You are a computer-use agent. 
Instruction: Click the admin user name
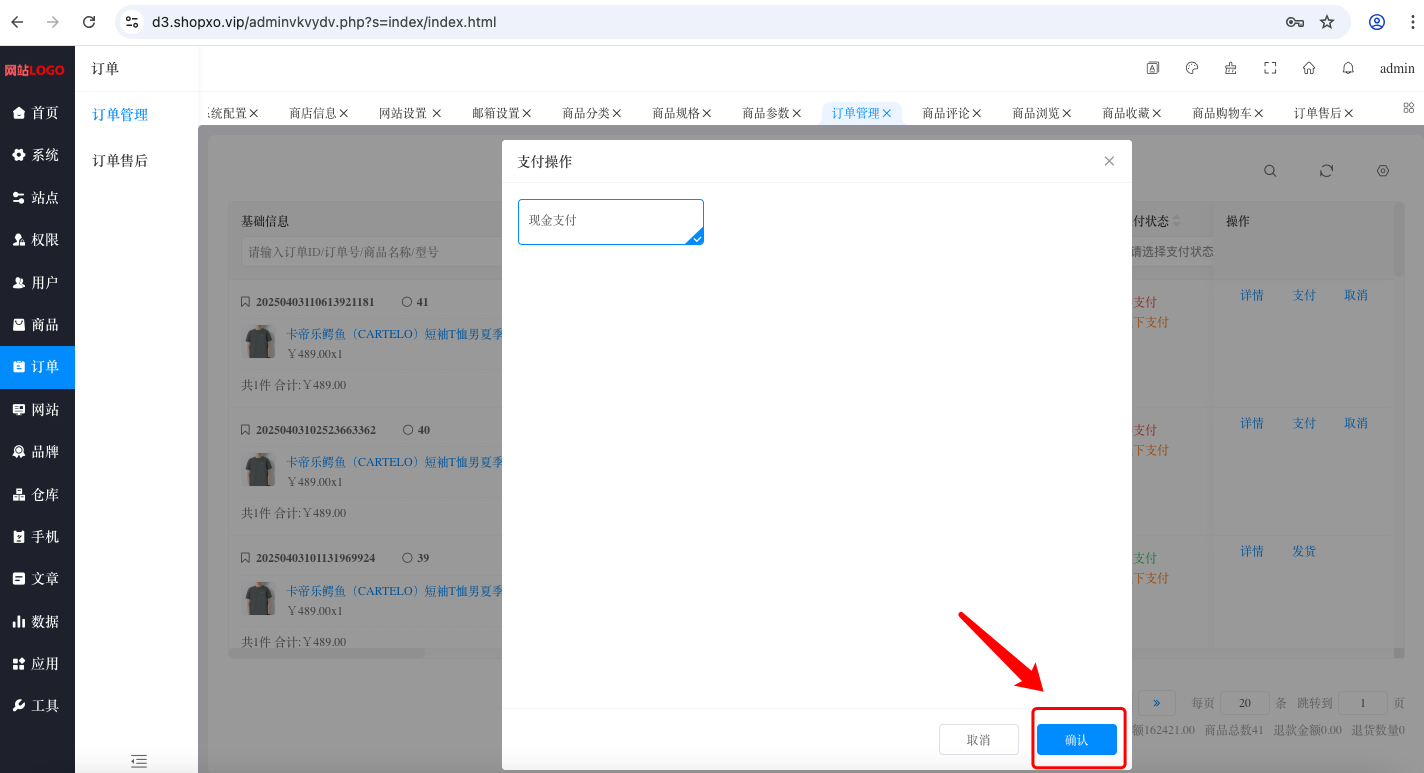pyautogui.click(x=1397, y=69)
